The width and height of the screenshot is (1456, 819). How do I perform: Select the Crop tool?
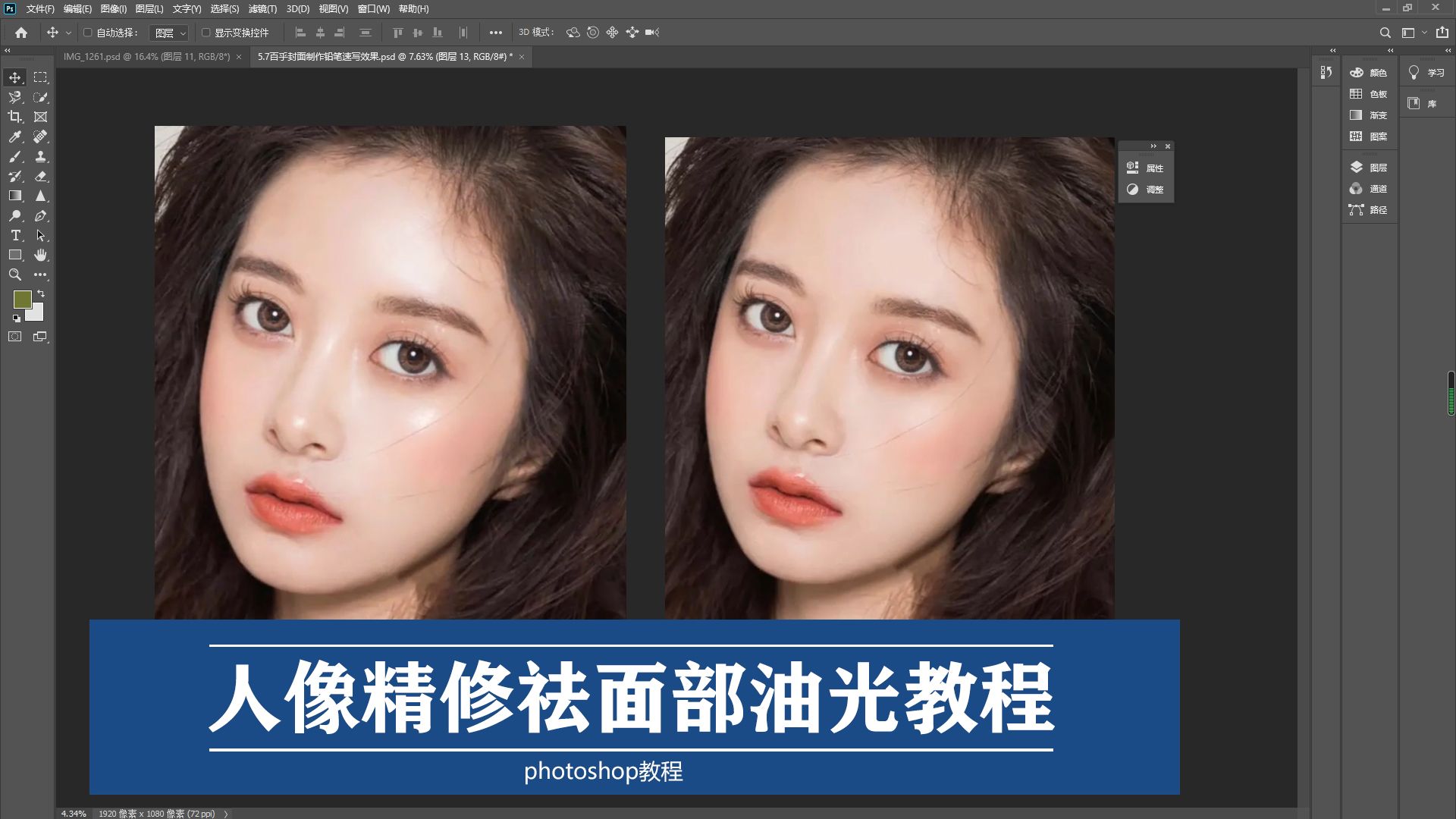point(15,117)
